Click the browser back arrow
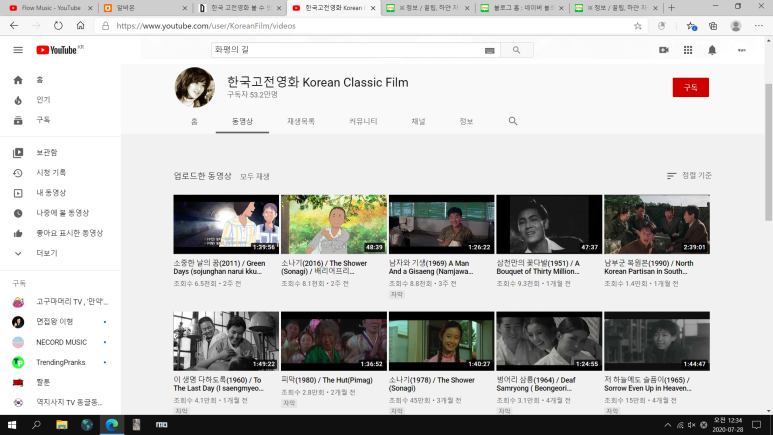773x435 pixels. [14, 26]
